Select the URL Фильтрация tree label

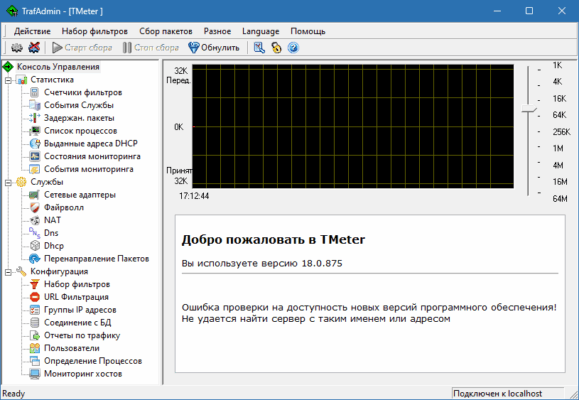[x=76, y=297]
